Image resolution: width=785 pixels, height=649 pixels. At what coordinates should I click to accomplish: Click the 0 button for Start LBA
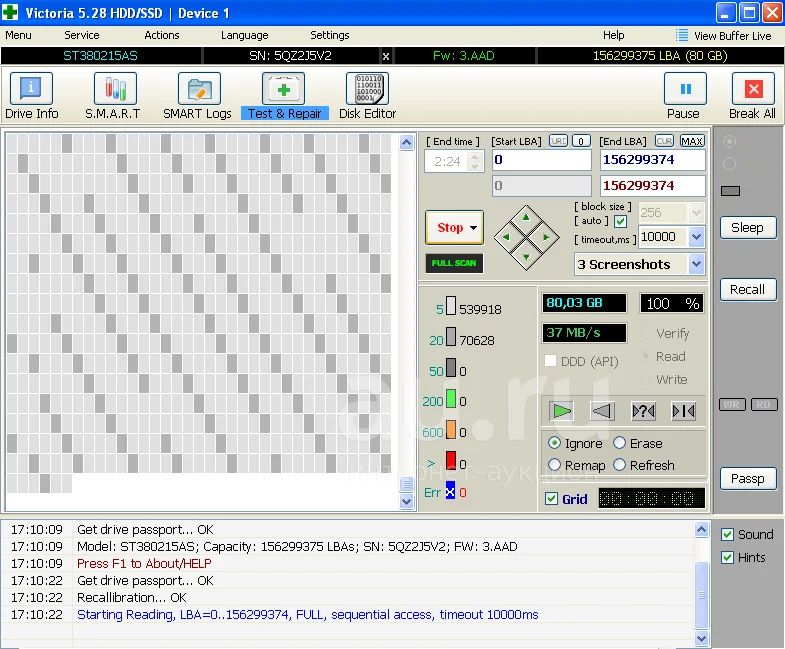pyautogui.click(x=581, y=141)
